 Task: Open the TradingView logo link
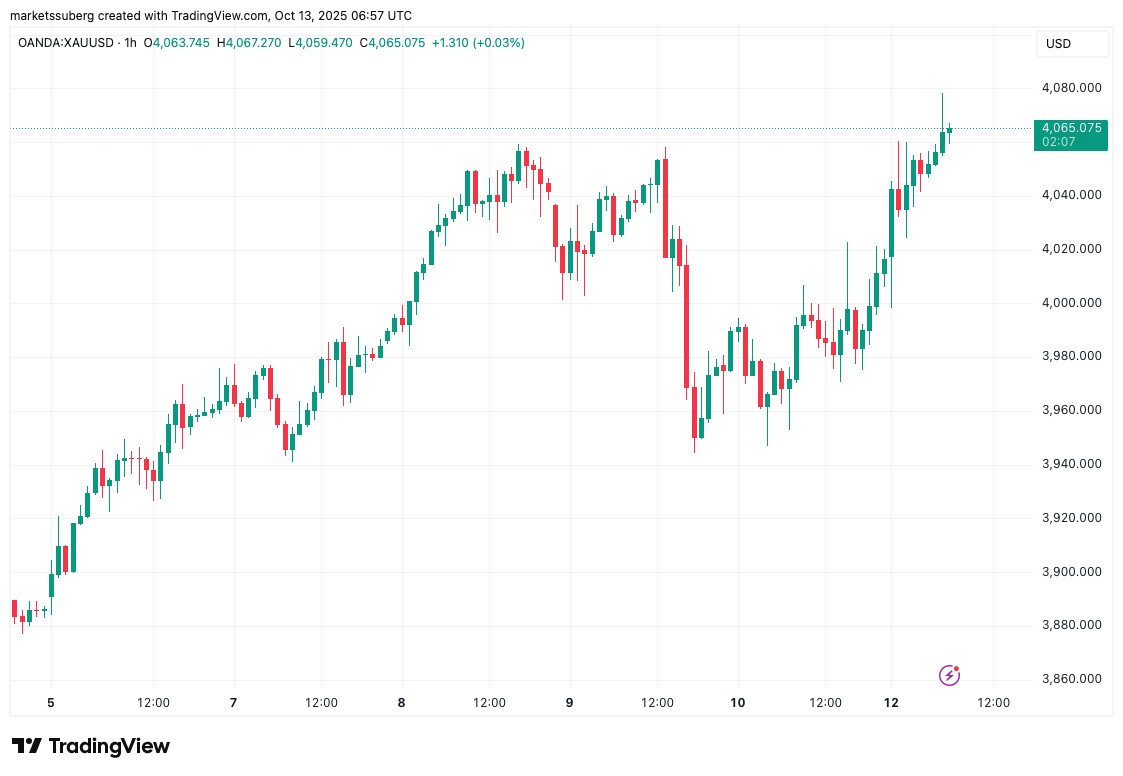(90, 746)
